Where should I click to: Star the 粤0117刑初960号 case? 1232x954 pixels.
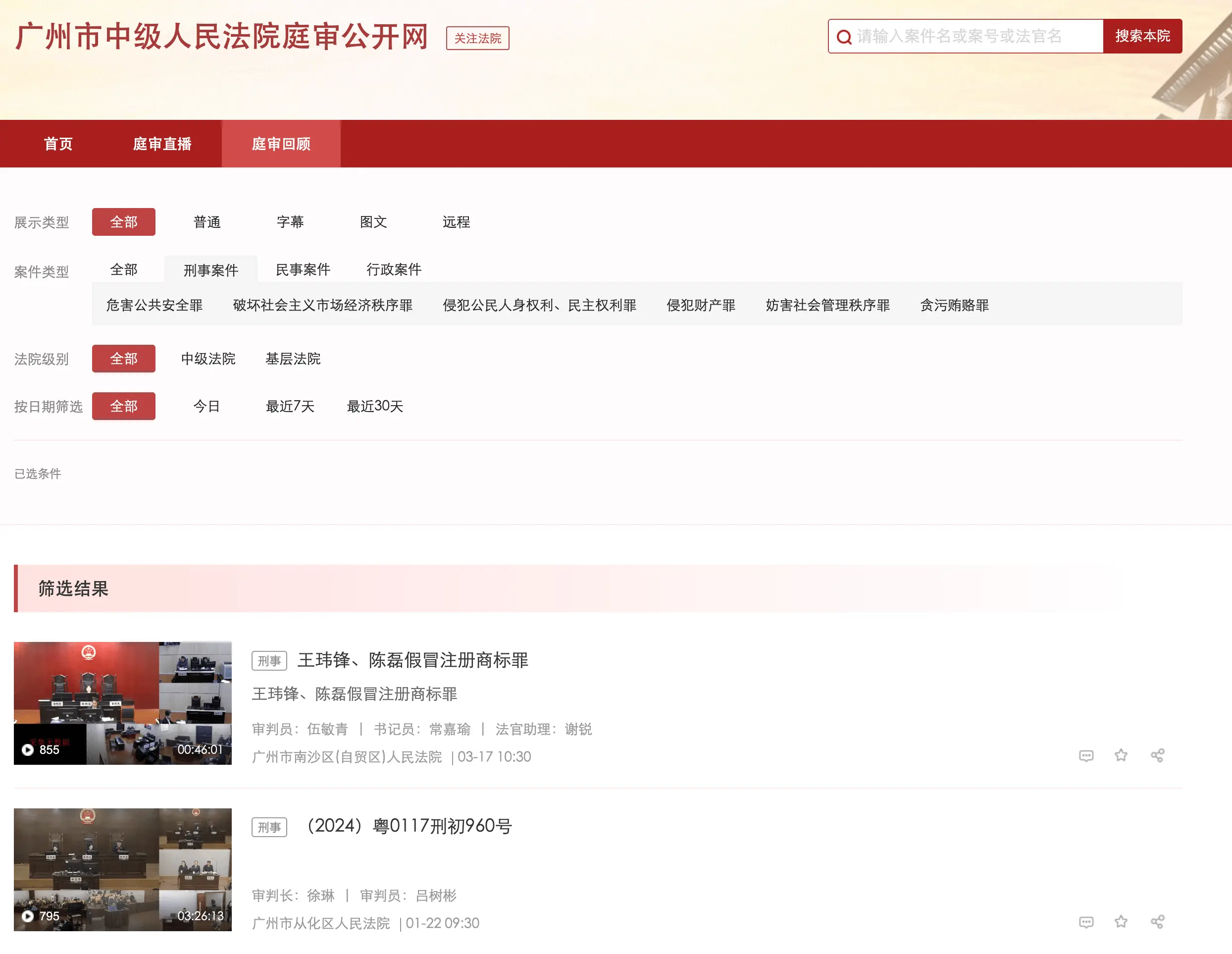tap(1121, 922)
